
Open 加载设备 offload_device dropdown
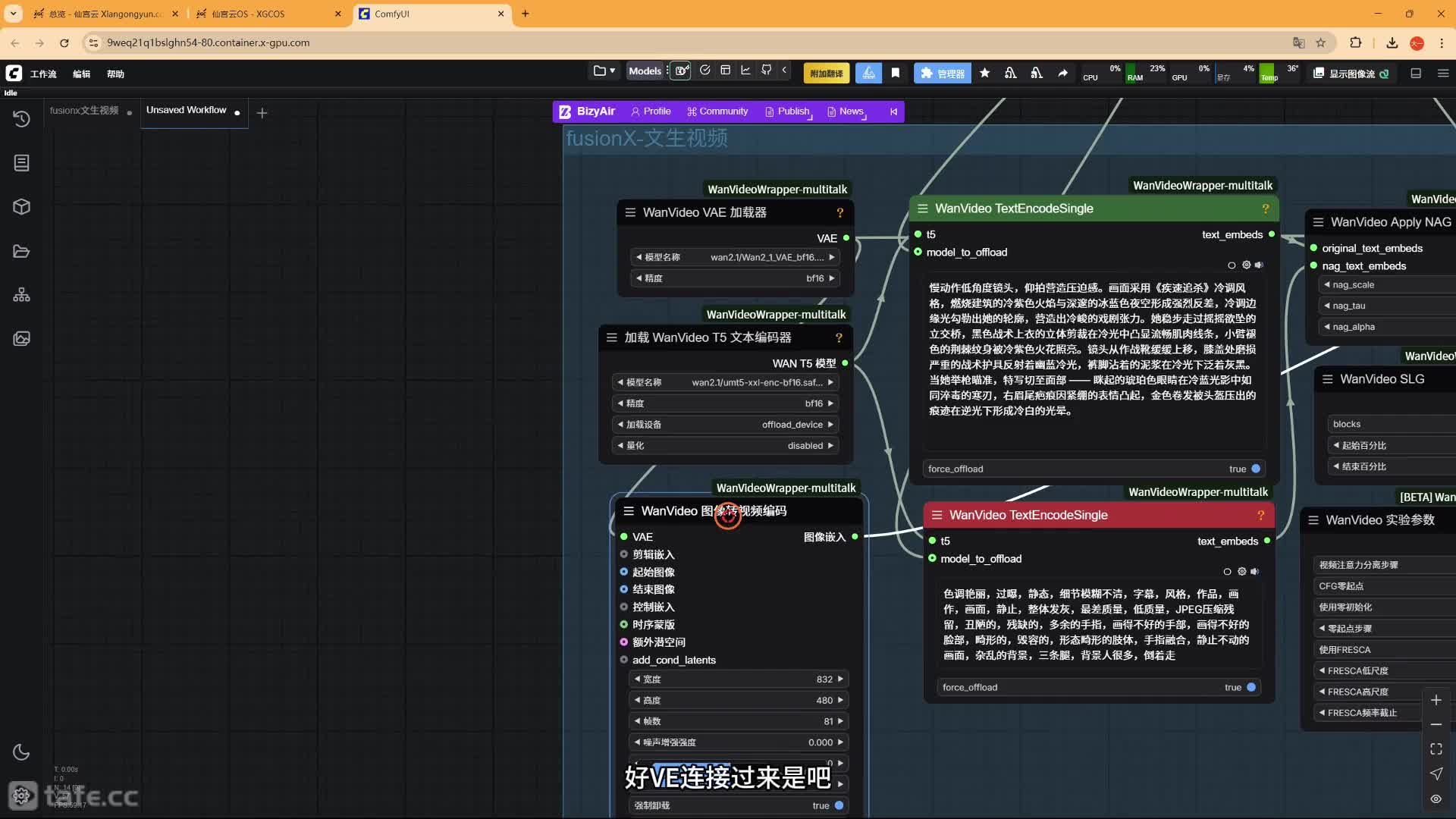tap(725, 425)
